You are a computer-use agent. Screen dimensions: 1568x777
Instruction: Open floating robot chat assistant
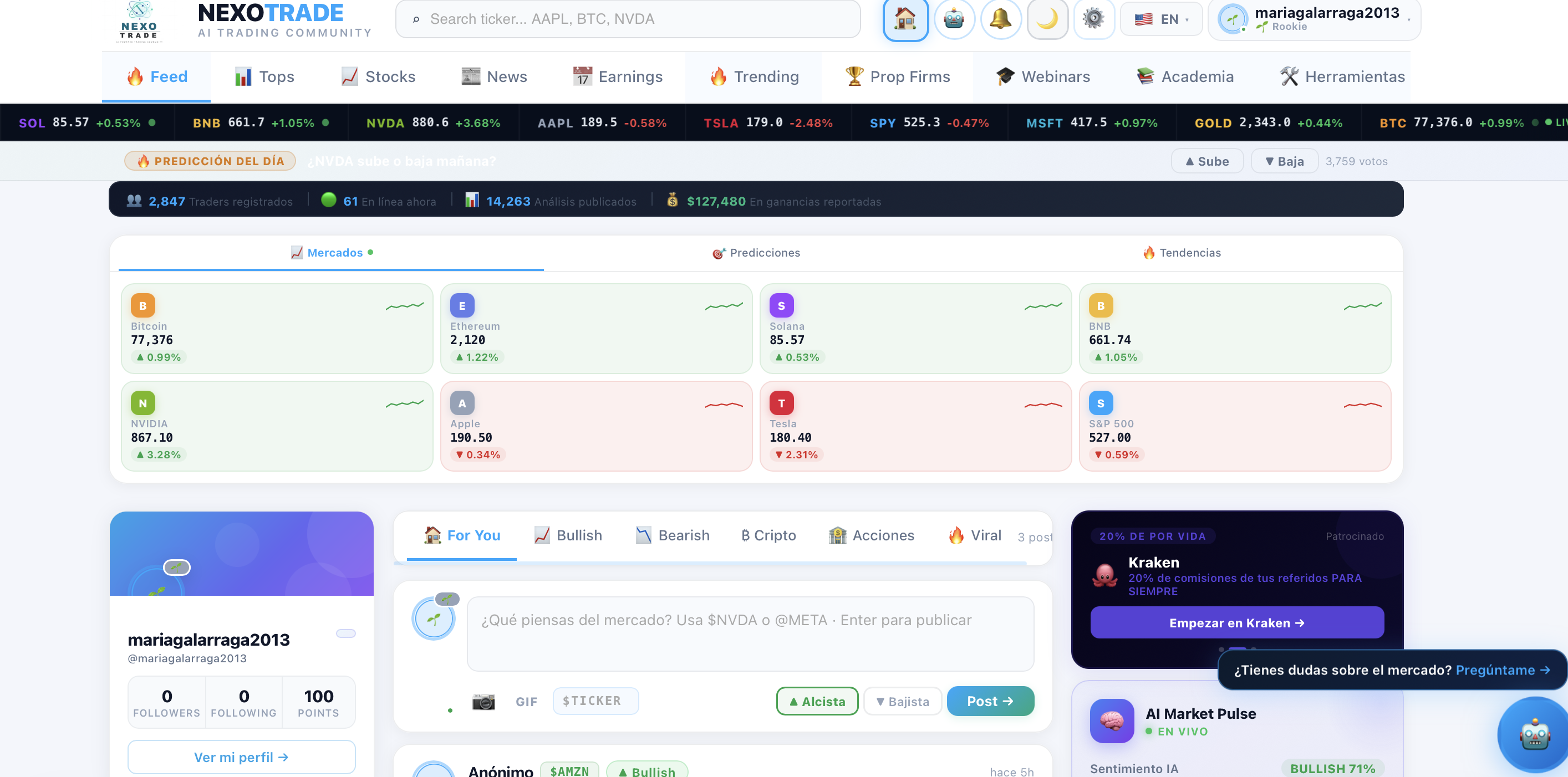pyautogui.click(x=1534, y=735)
